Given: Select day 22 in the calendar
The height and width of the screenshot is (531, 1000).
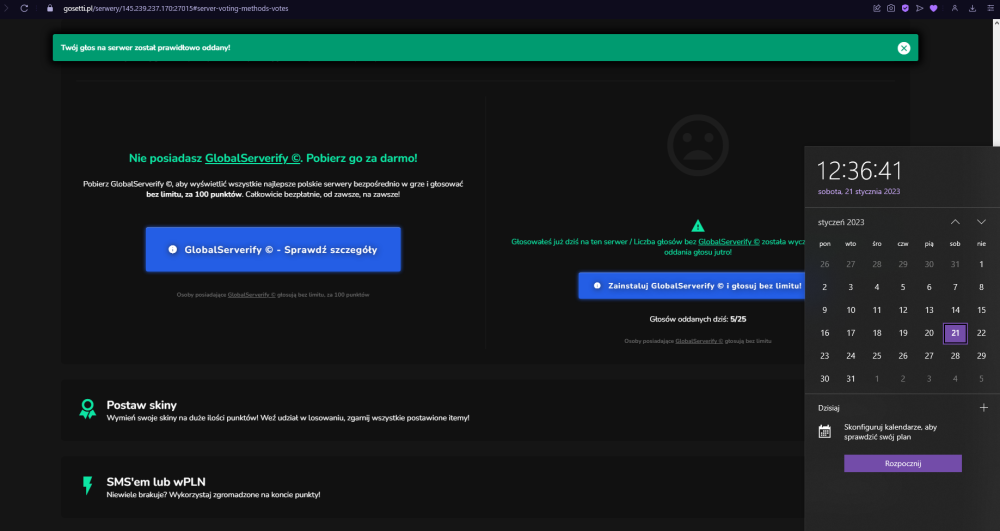Looking at the screenshot, I should pyautogui.click(x=982, y=333).
